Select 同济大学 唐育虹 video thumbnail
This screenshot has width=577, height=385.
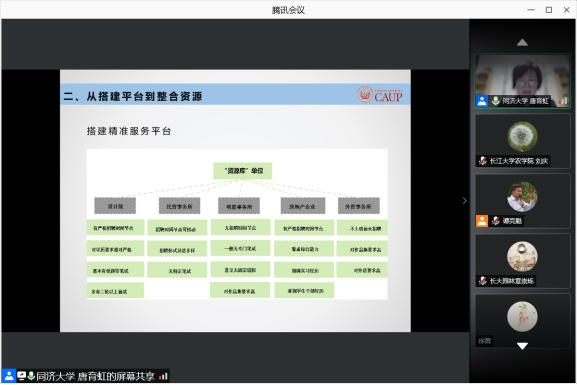tap(522, 81)
